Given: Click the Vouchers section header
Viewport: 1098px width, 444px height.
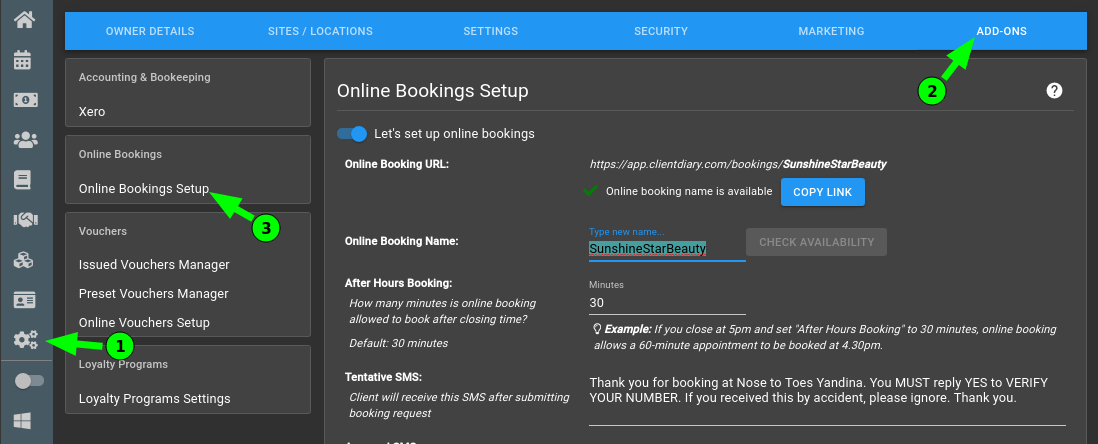Looking at the screenshot, I should tap(103, 231).
